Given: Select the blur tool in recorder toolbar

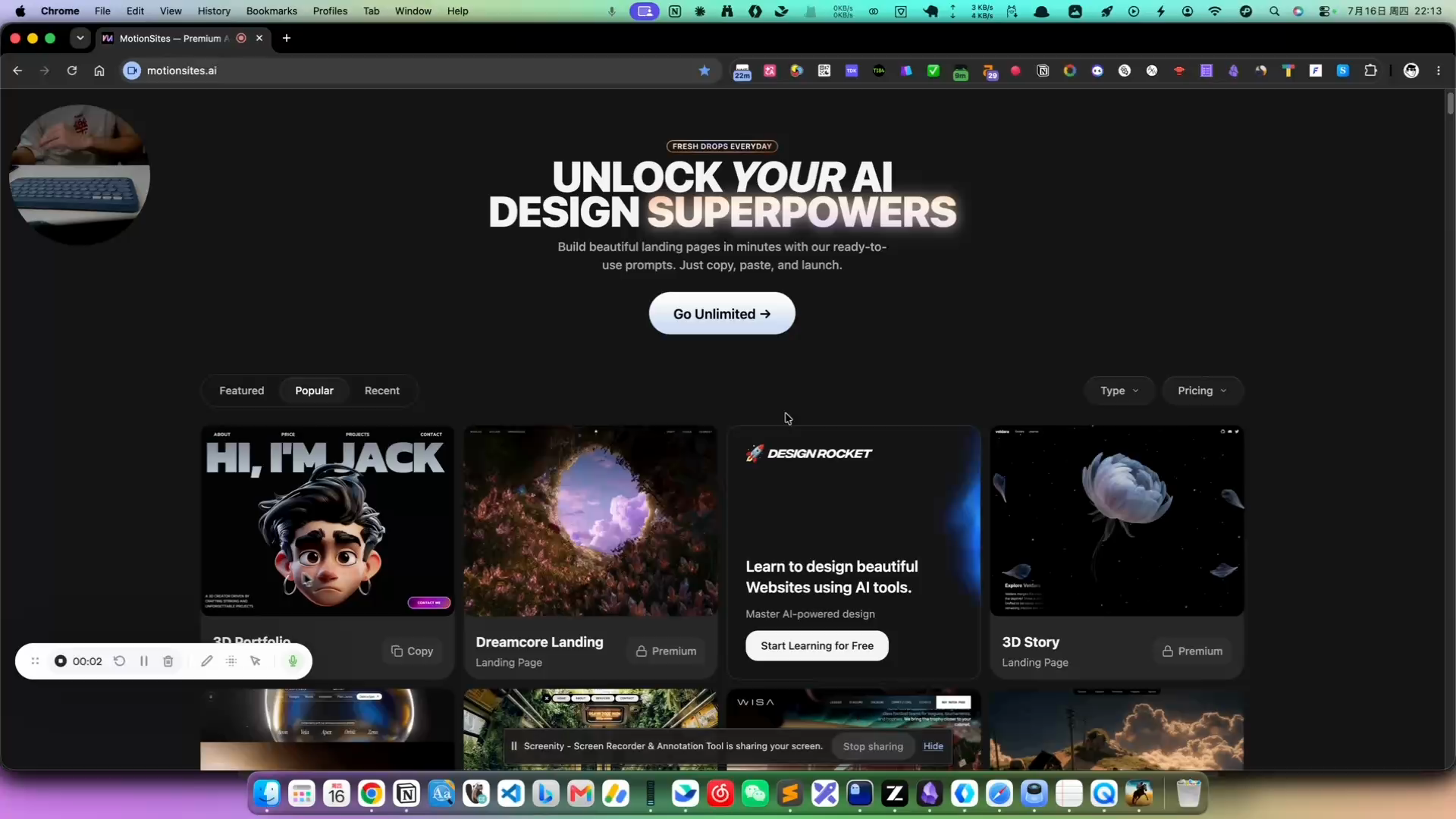Looking at the screenshot, I should pyautogui.click(x=231, y=661).
